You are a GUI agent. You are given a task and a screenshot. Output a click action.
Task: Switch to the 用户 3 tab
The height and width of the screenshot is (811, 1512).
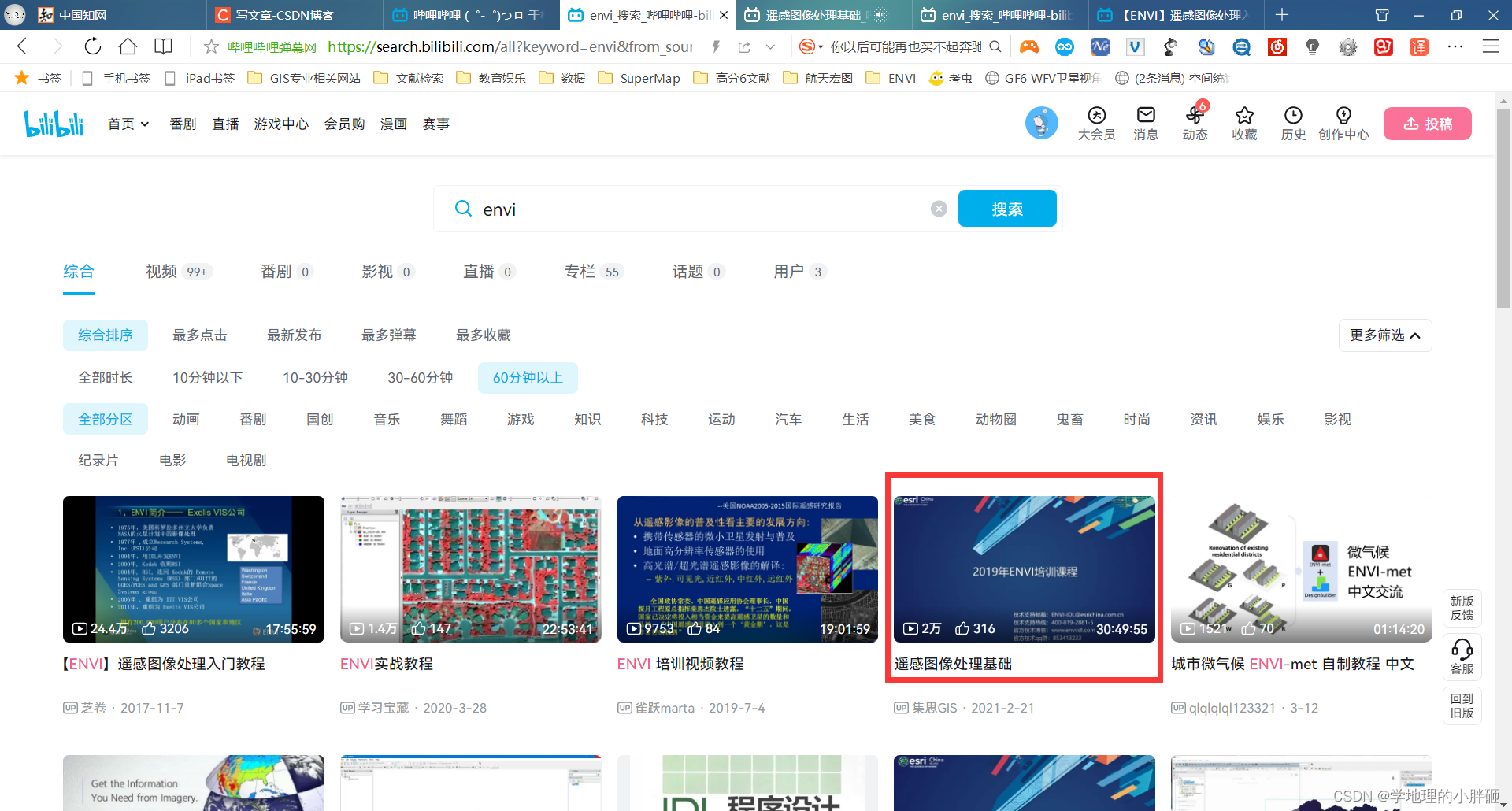(x=799, y=272)
